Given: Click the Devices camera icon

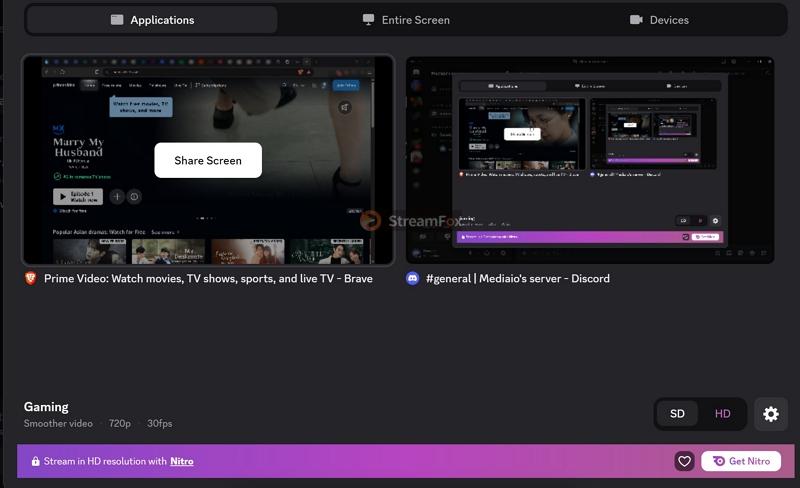Looking at the screenshot, I should point(636,20).
